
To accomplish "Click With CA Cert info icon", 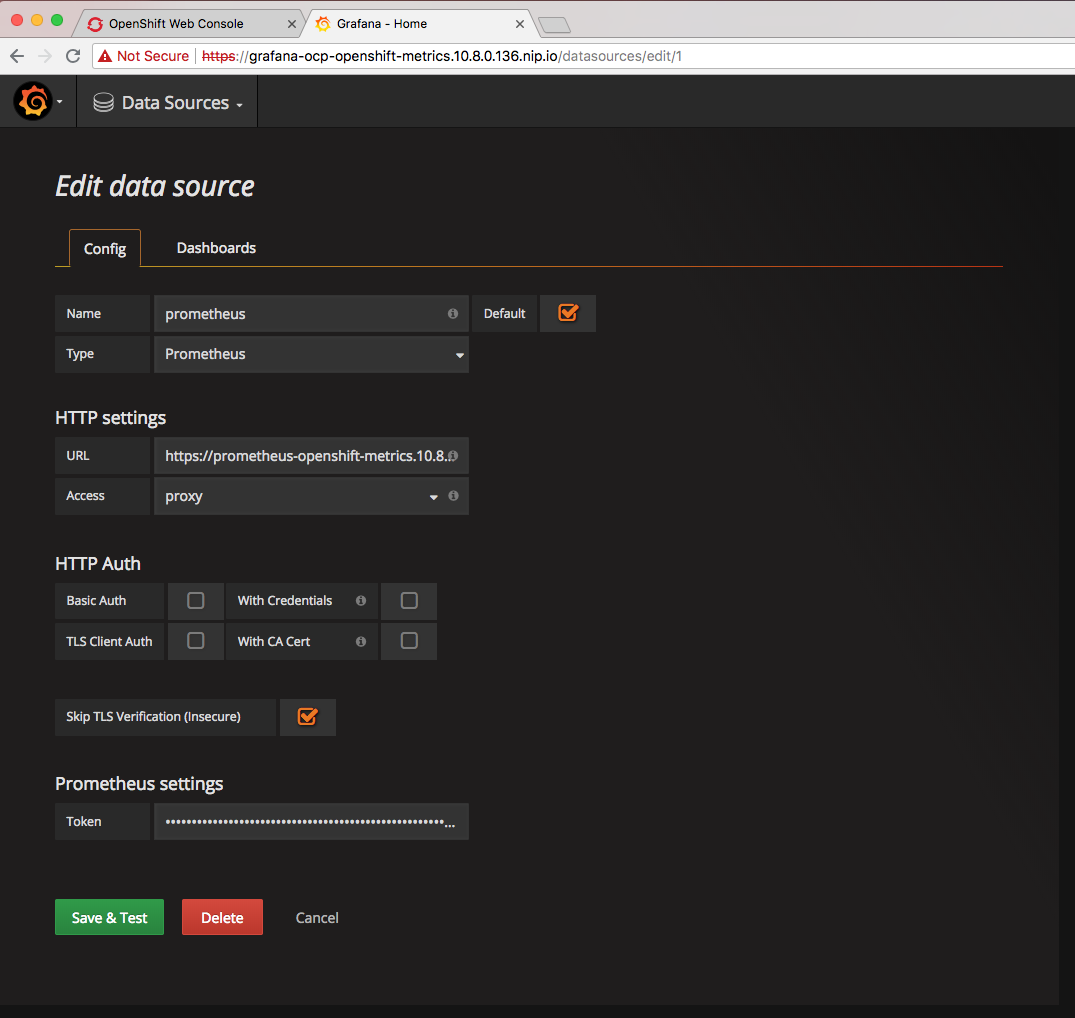I will click(361, 642).
